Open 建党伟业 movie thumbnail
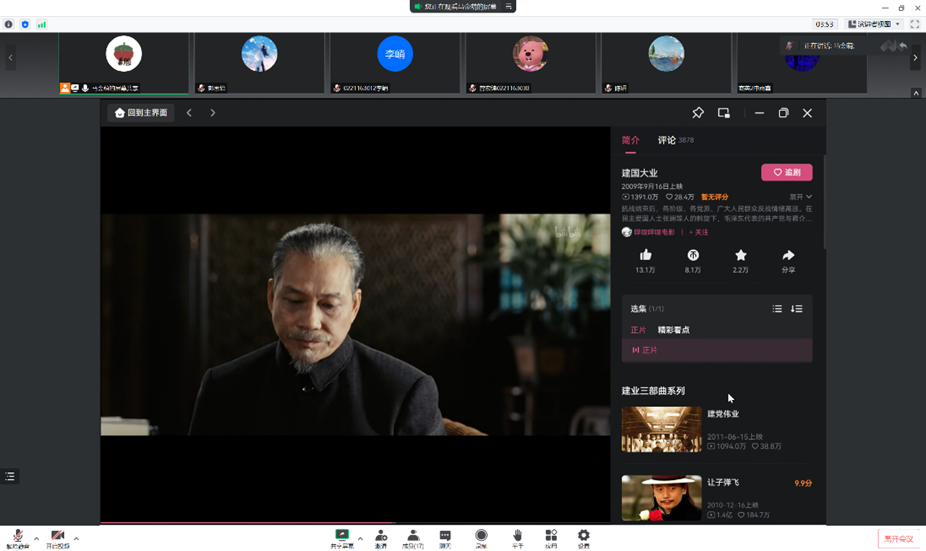Viewport: 926px width, 551px height. click(x=661, y=429)
